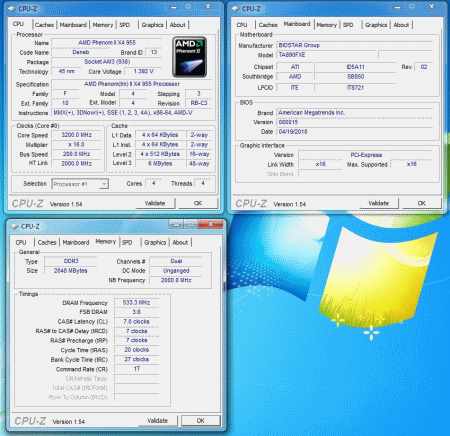
Task: Open About tab in Memory window
Action: 180,242
